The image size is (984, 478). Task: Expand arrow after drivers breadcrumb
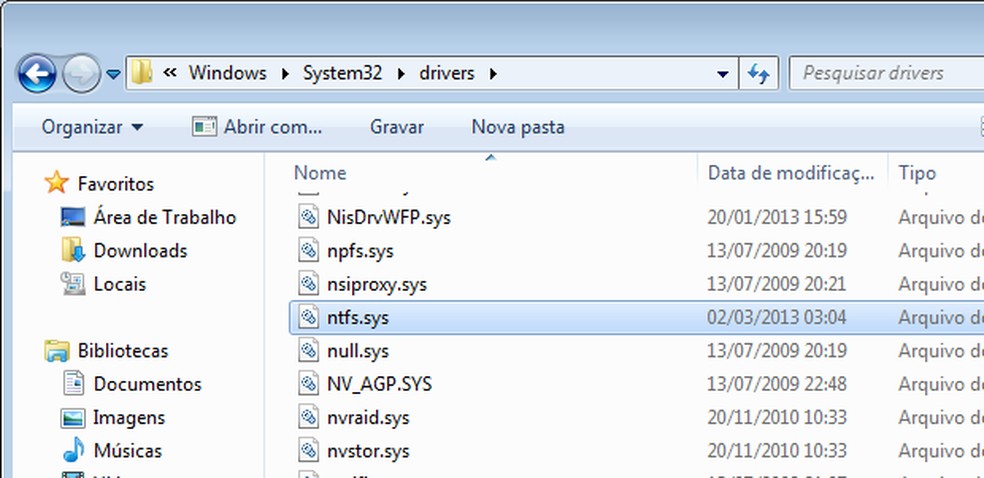pyautogui.click(x=493, y=74)
